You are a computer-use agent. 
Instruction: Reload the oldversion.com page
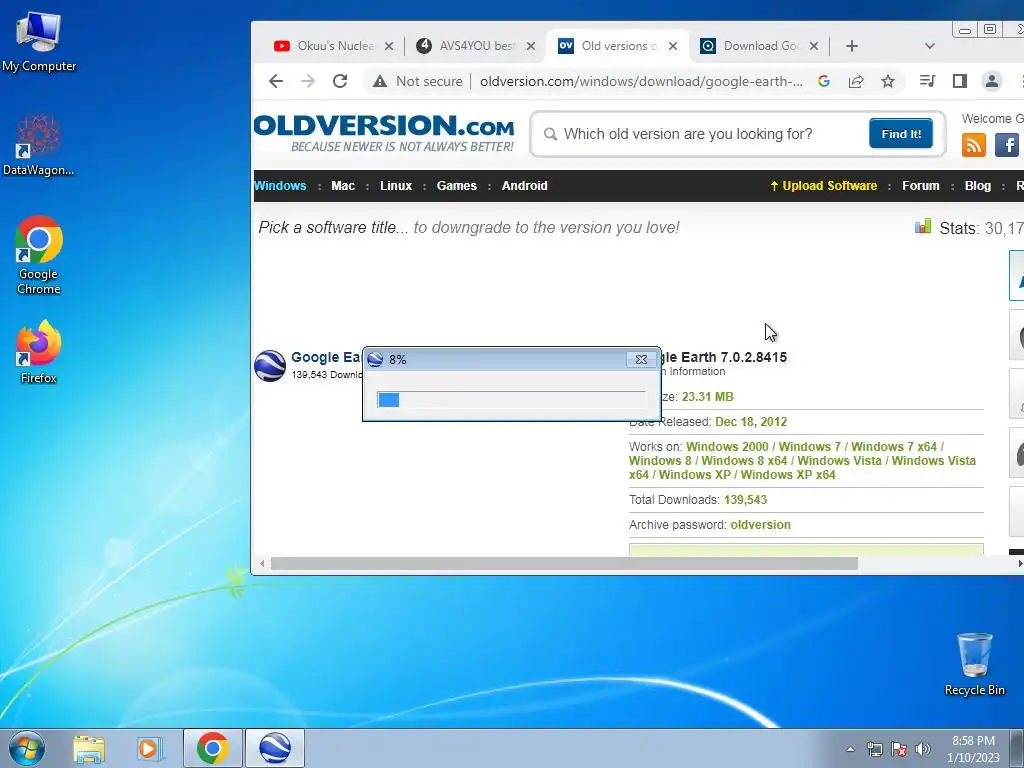point(340,81)
